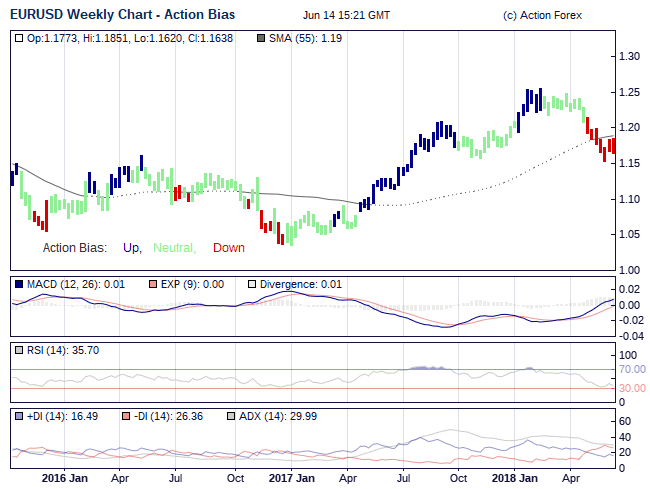
Task: Click the '2016 Jan' time axis label
Action: tap(65, 478)
